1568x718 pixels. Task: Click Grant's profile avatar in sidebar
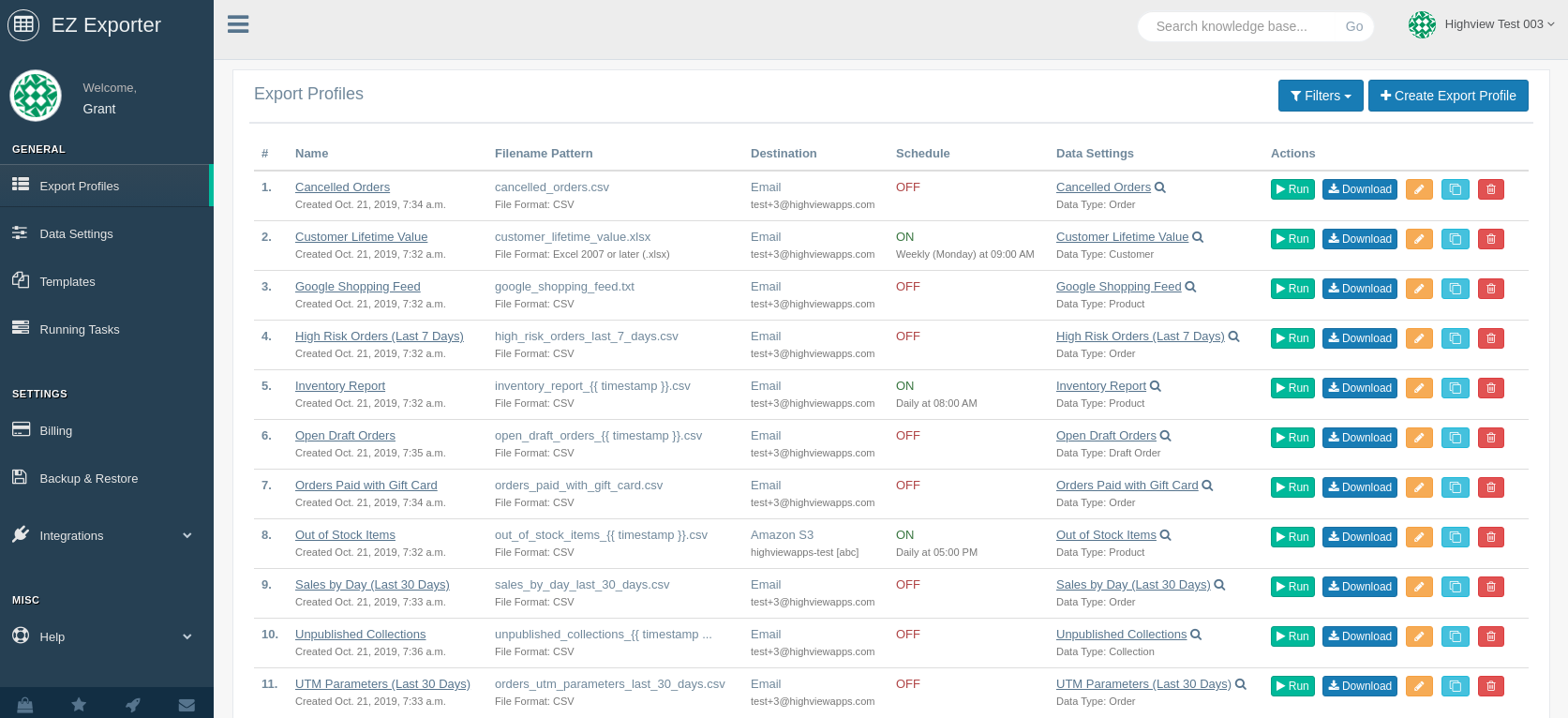pos(36,96)
